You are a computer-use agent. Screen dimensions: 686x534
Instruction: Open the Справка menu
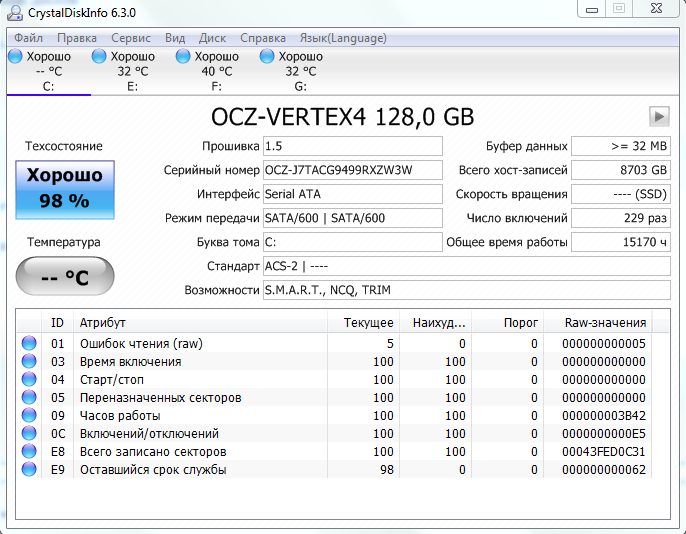[x=263, y=38]
